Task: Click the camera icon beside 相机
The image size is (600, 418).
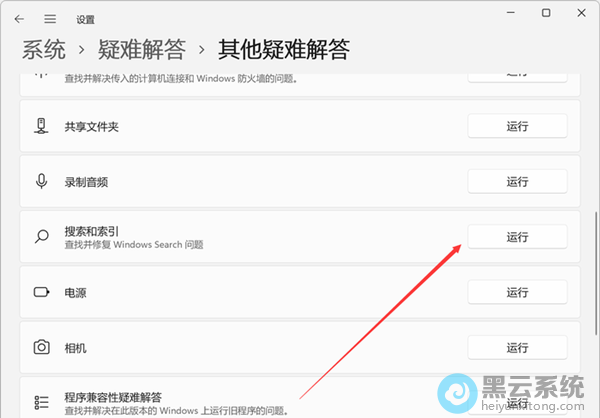Action: click(42, 347)
